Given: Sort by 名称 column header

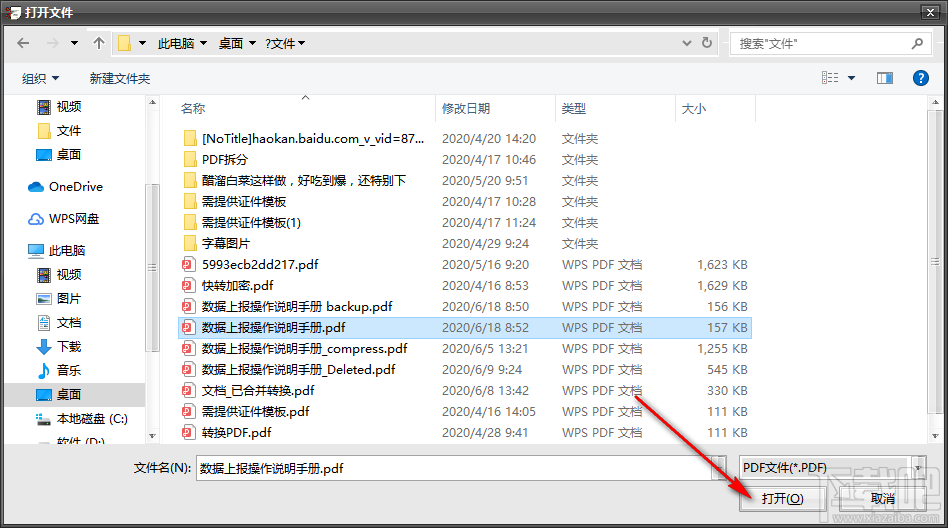Looking at the screenshot, I should point(193,108).
